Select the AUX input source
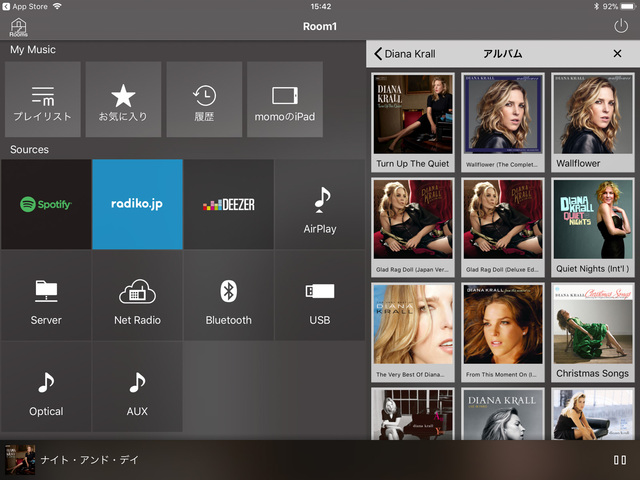Screen dimensions: 640x480 click(x=137, y=387)
